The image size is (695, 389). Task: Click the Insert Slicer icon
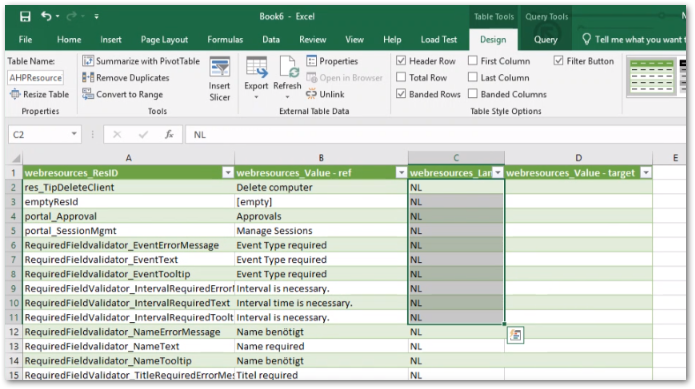(x=219, y=67)
